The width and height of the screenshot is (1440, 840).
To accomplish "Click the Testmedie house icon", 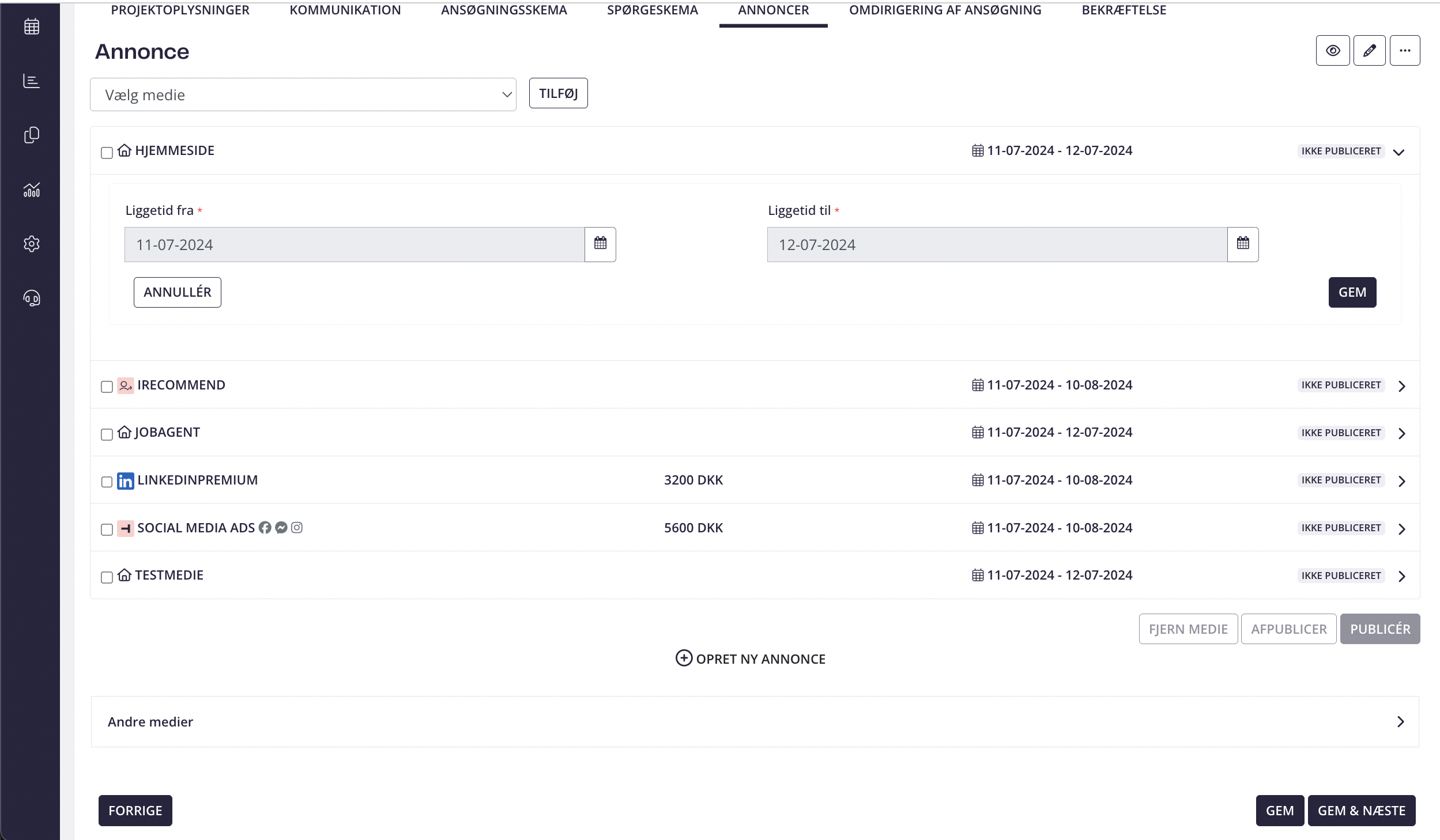I will (125, 575).
